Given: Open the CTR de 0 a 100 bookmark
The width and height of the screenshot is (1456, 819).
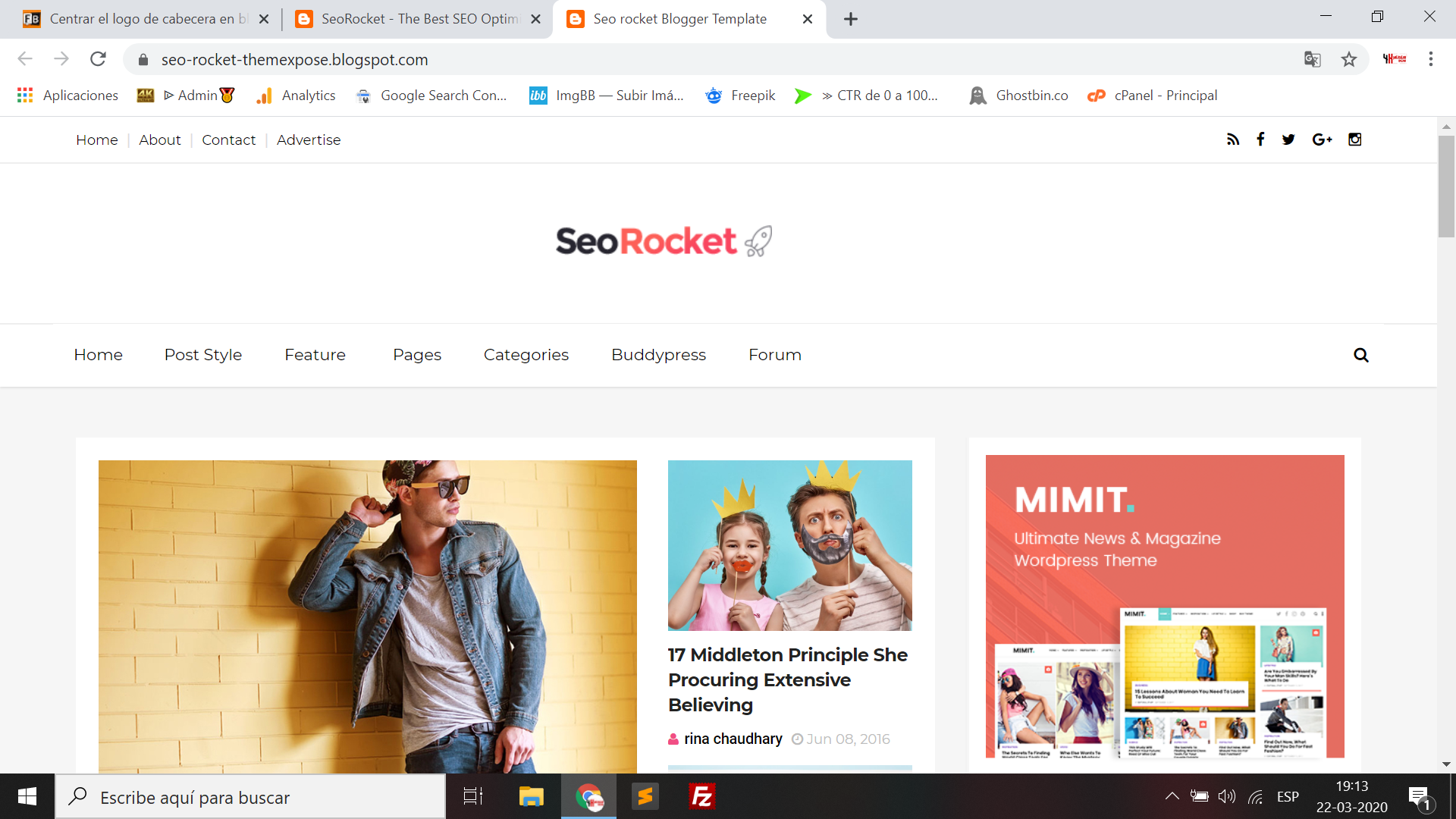Looking at the screenshot, I should point(866,96).
